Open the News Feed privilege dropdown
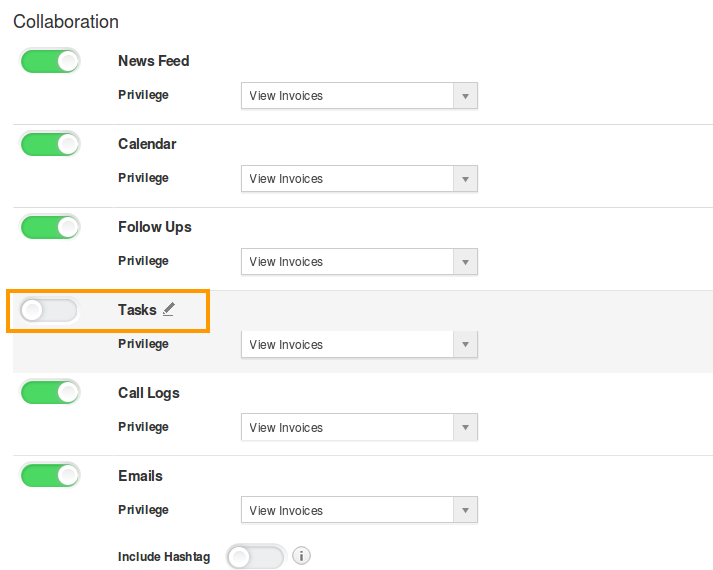 pyautogui.click(x=359, y=95)
